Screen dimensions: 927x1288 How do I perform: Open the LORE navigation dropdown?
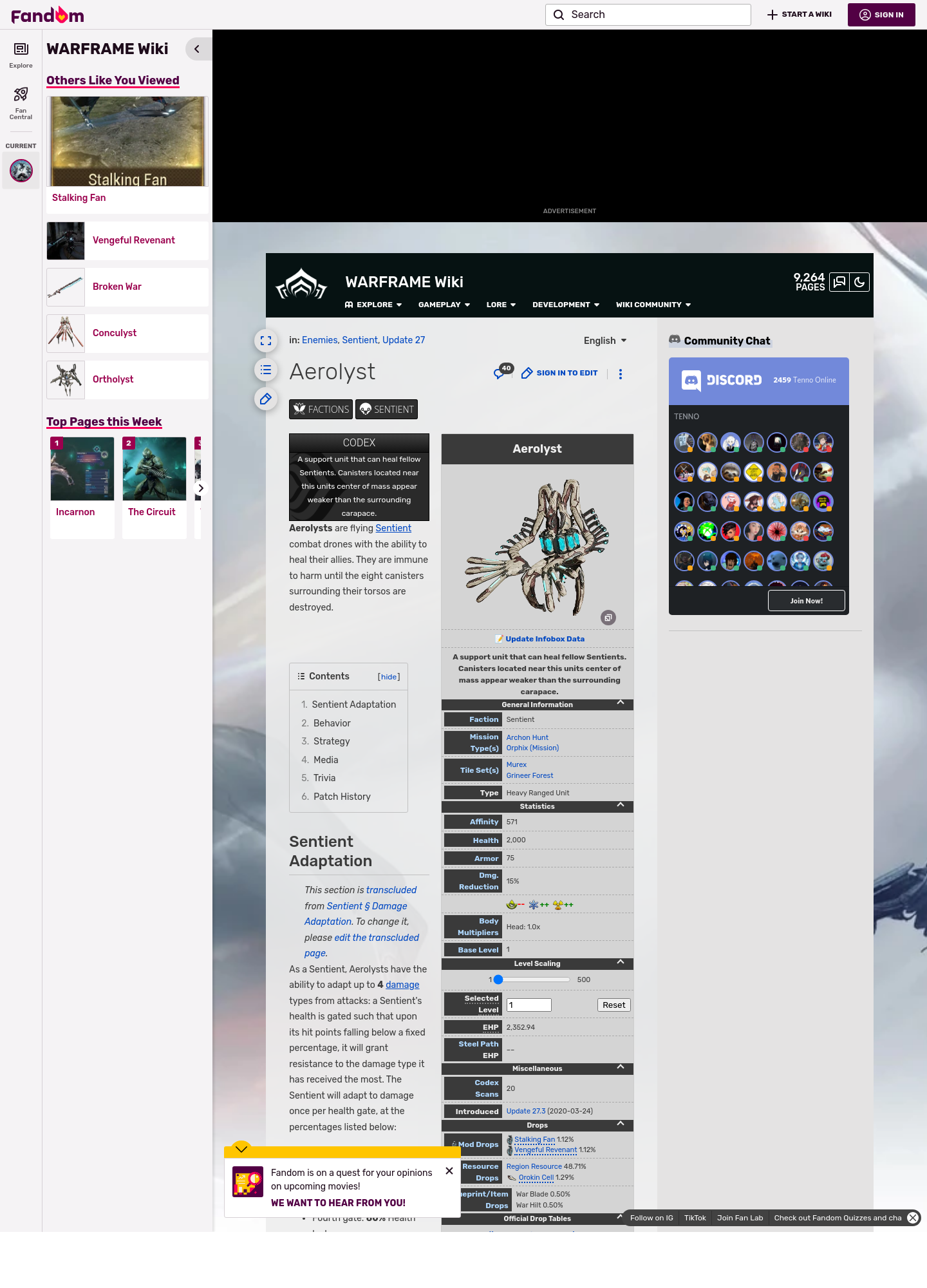(x=501, y=305)
